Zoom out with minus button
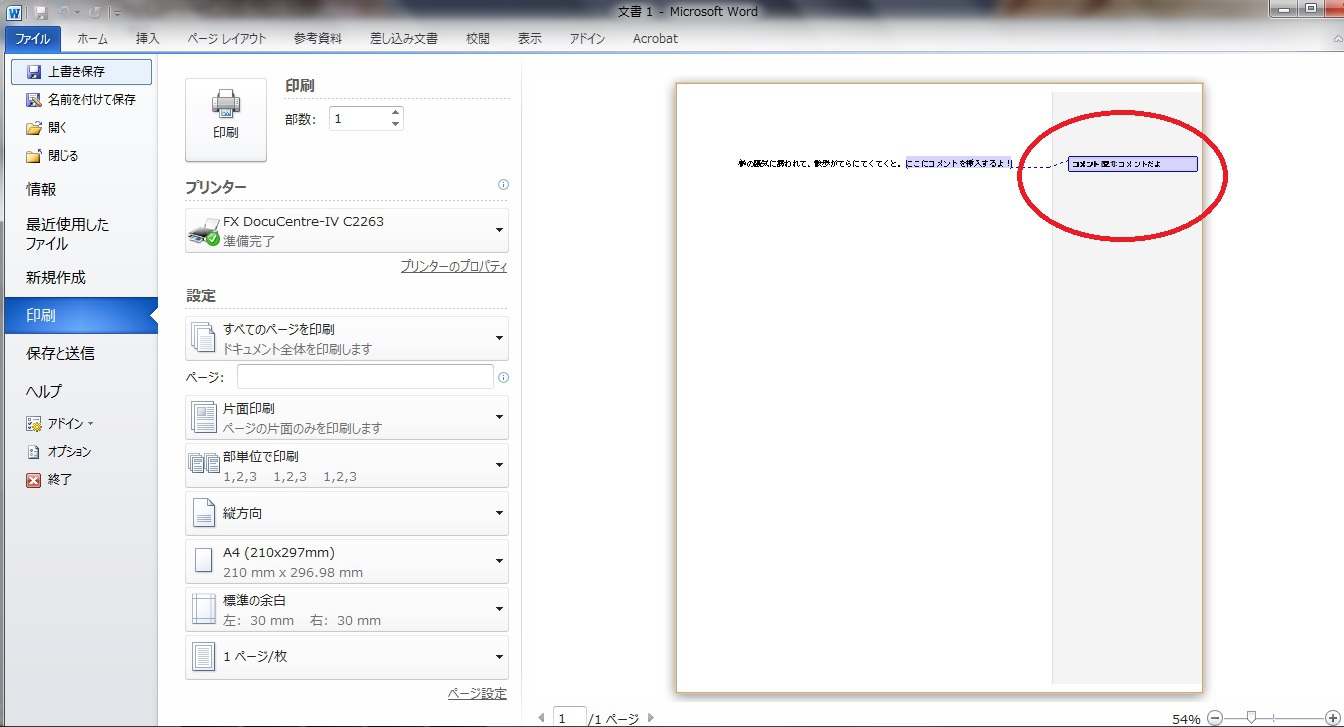 click(1215, 718)
